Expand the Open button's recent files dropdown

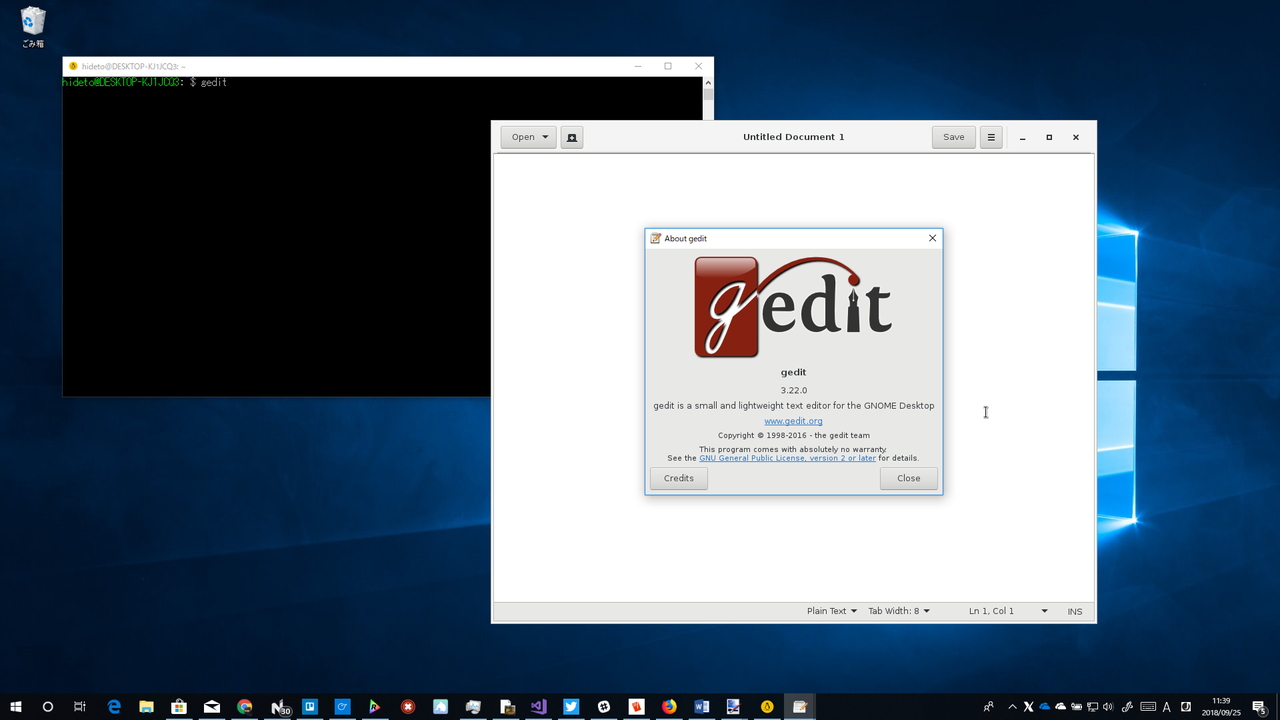(546, 137)
